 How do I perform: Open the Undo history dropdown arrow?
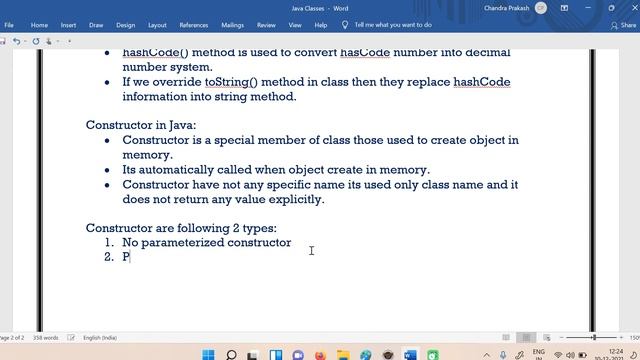click(25, 41)
